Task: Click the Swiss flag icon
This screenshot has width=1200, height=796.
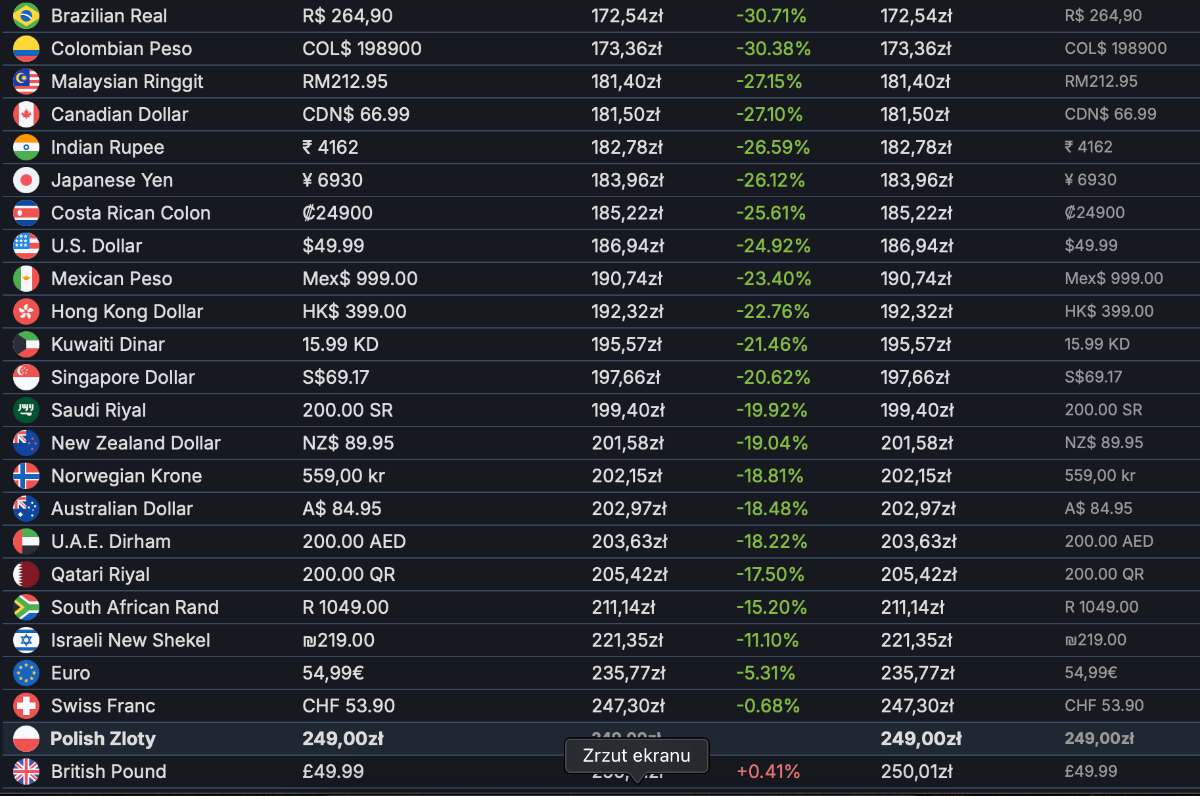Action: coord(26,706)
